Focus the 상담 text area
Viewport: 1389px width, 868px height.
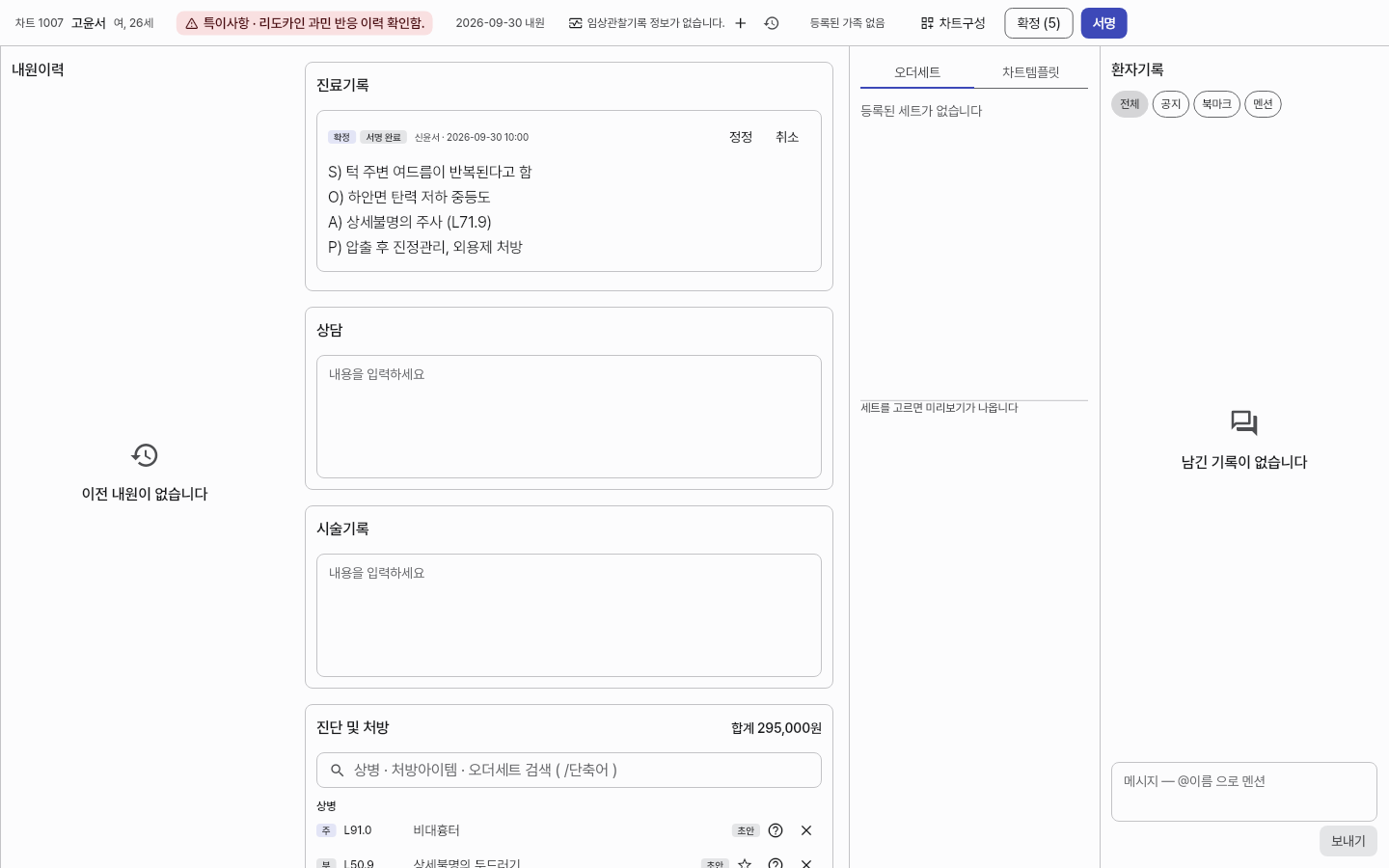(569, 417)
